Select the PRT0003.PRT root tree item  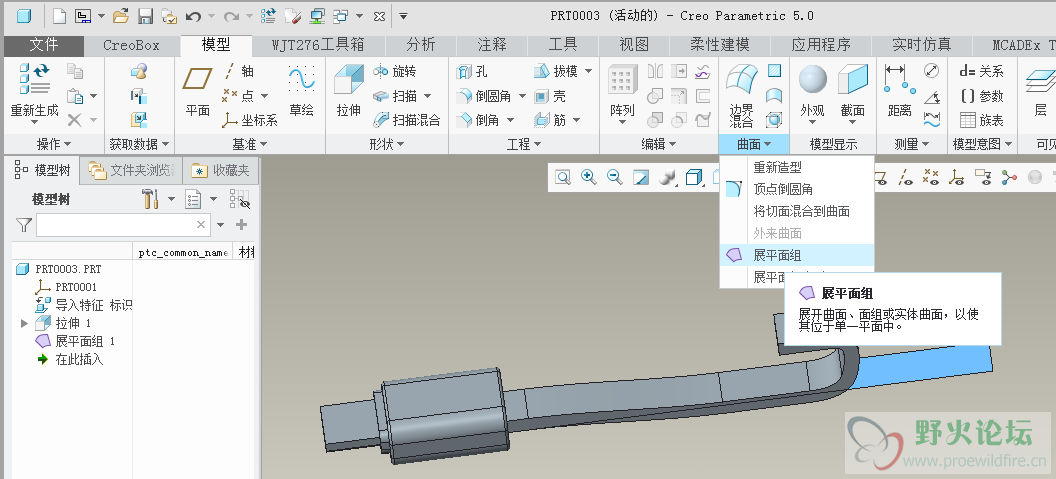pos(58,269)
